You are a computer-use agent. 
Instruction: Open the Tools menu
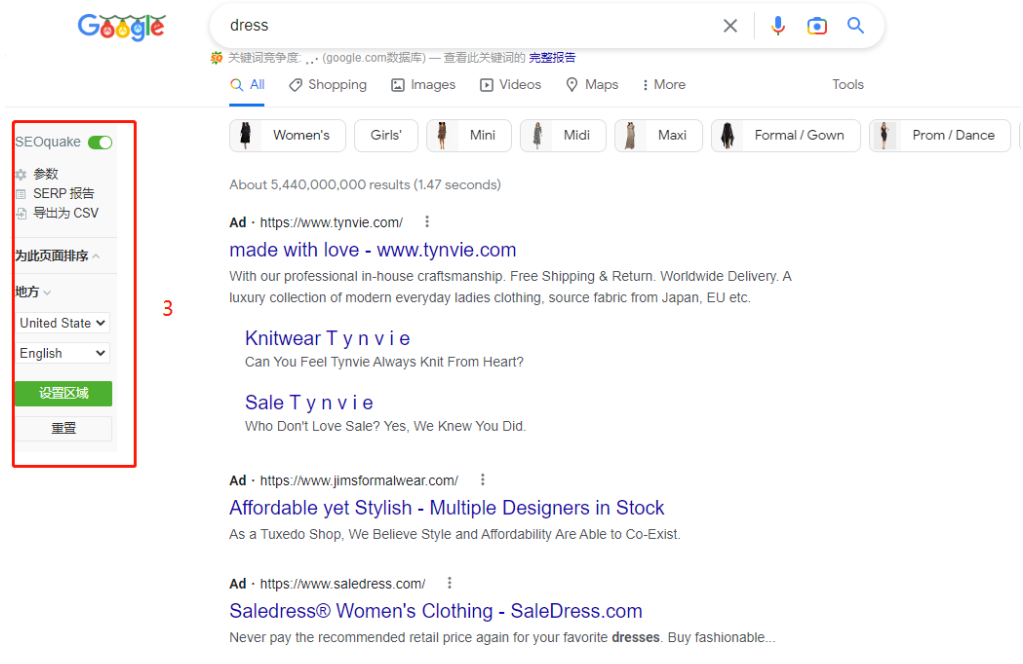(x=847, y=85)
